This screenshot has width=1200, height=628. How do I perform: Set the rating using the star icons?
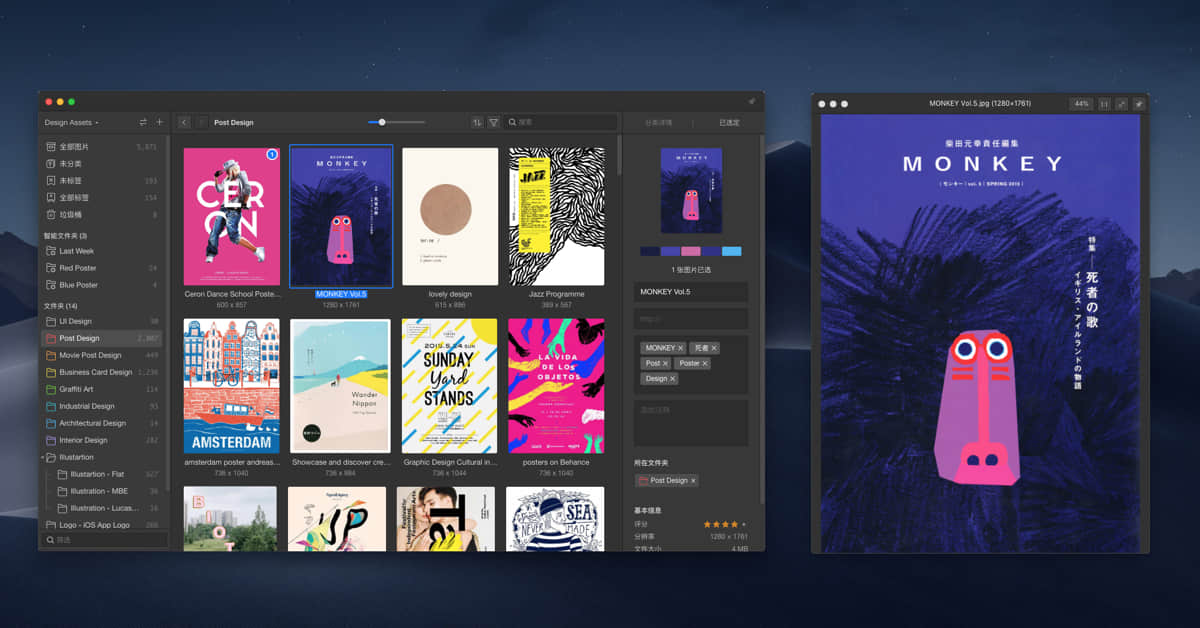tap(725, 524)
